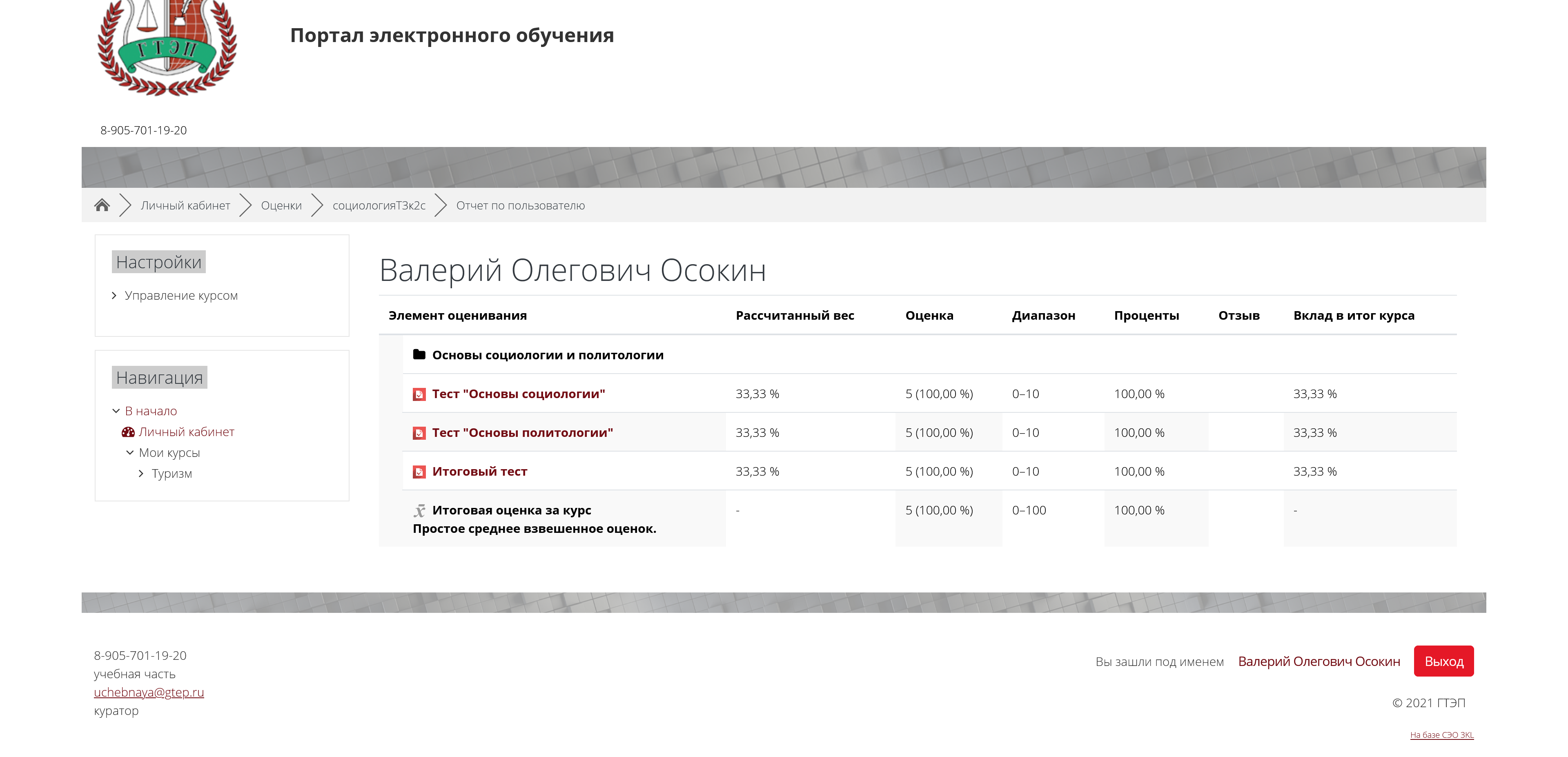The width and height of the screenshot is (1568, 757).
Task: Expand Управление курсом in settings
Action: coord(114,296)
